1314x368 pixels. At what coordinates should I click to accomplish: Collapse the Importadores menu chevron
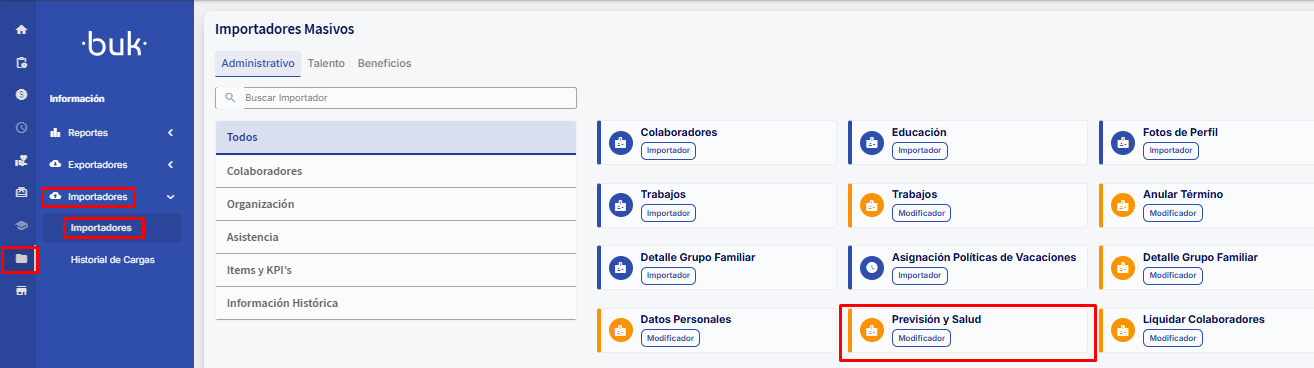click(x=171, y=197)
